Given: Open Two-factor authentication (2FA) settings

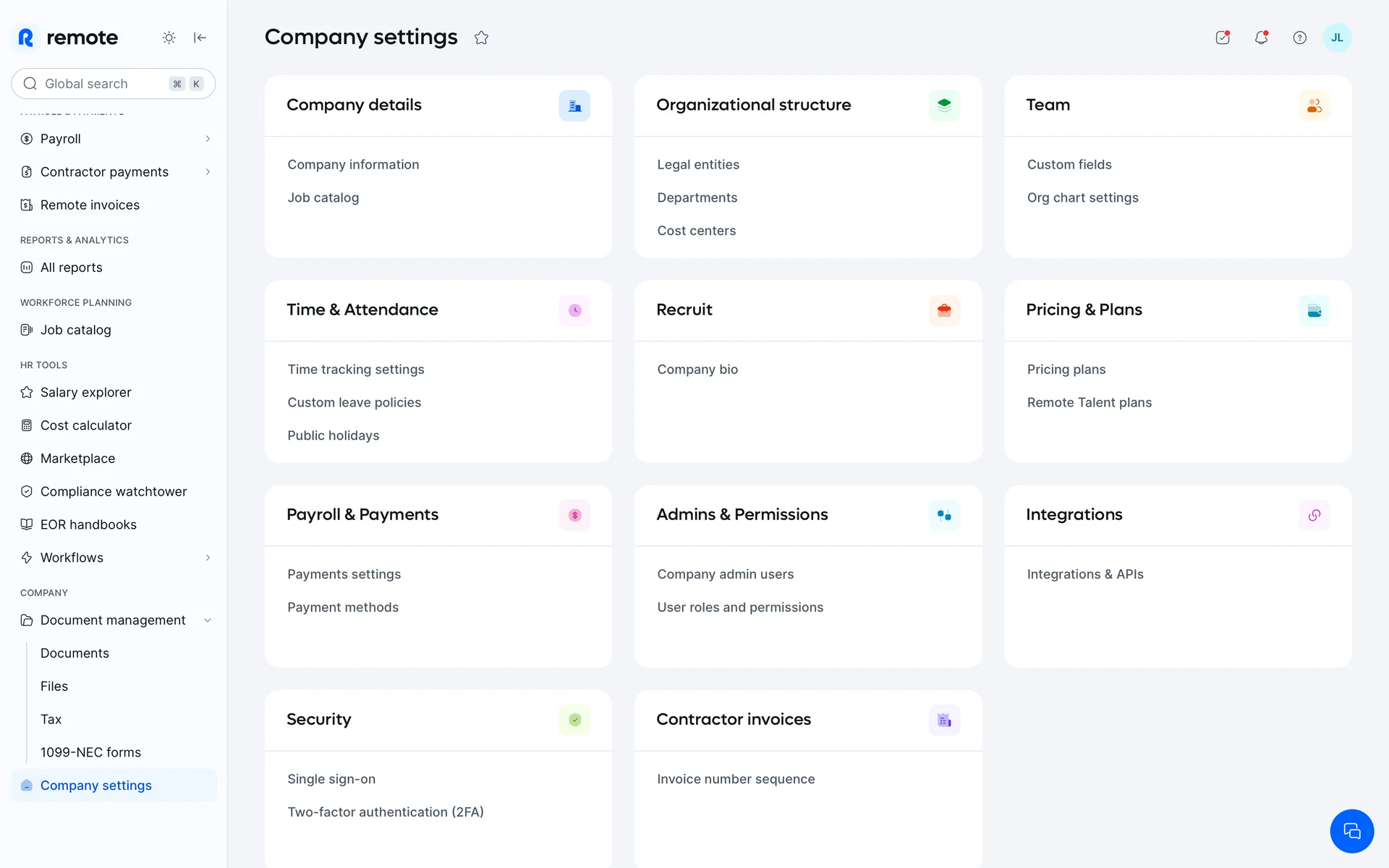Looking at the screenshot, I should pyautogui.click(x=385, y=812).
